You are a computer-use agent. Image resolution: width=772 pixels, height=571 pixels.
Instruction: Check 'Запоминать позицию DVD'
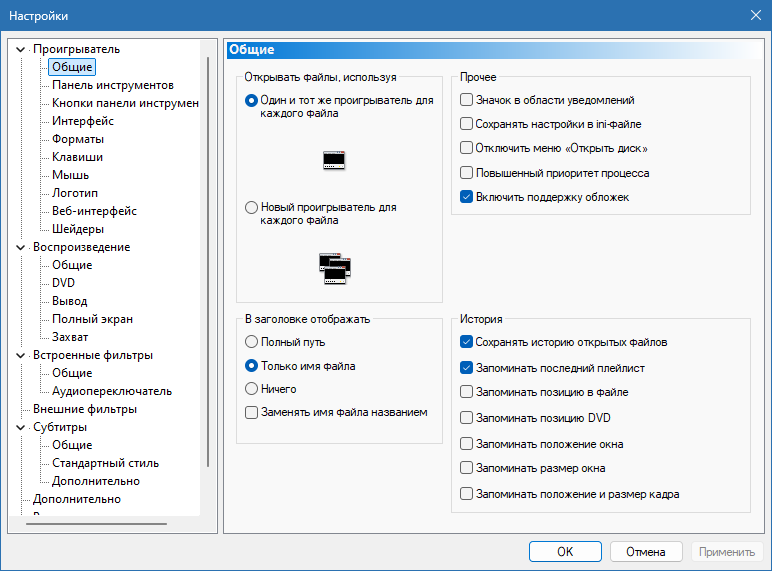466,418
